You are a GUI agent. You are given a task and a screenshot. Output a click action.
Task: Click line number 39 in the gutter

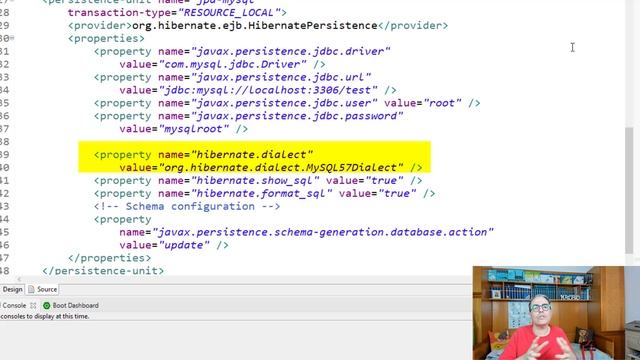(4, 155)
